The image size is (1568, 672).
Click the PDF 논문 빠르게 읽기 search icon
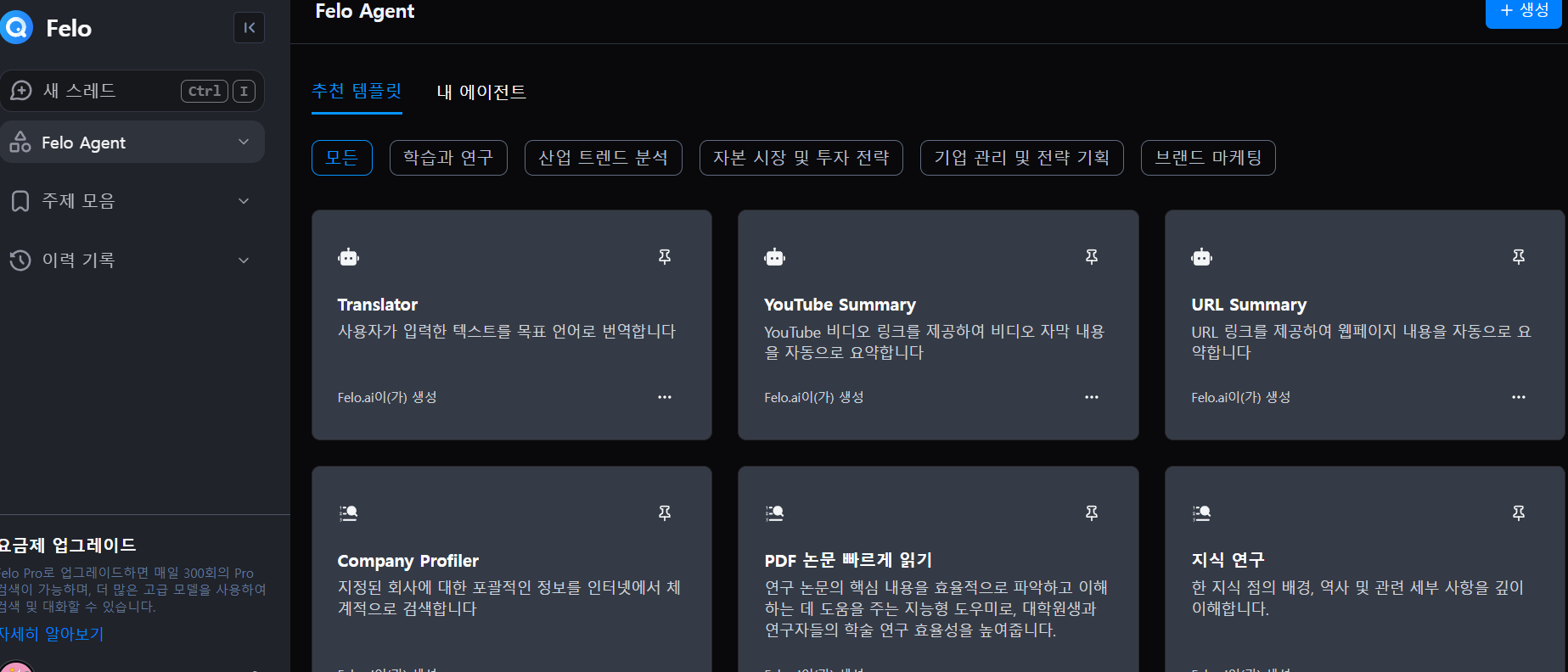coord(774,512)
